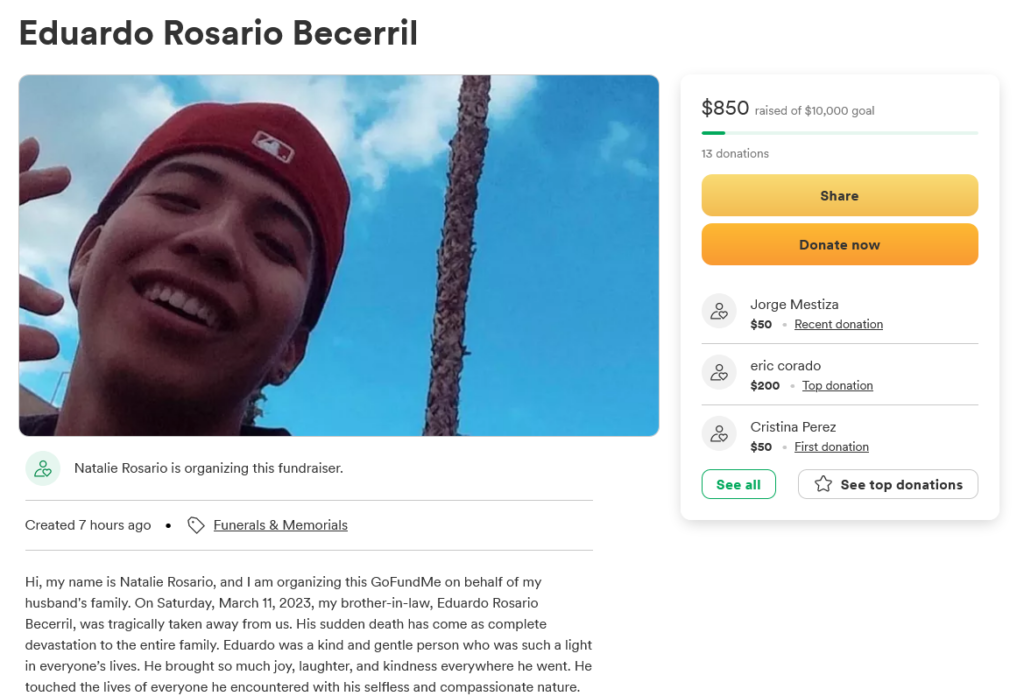1024x696 pixels.
Task: Click Jorge Mestiza's donor avatar icon
Action: 719,312
